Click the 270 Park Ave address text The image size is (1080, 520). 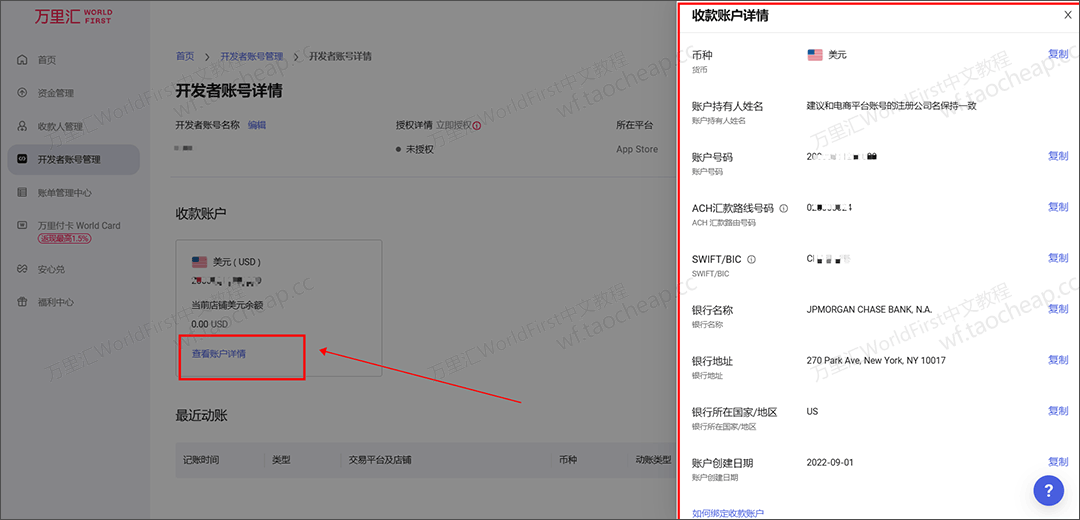tap(875, 360)
